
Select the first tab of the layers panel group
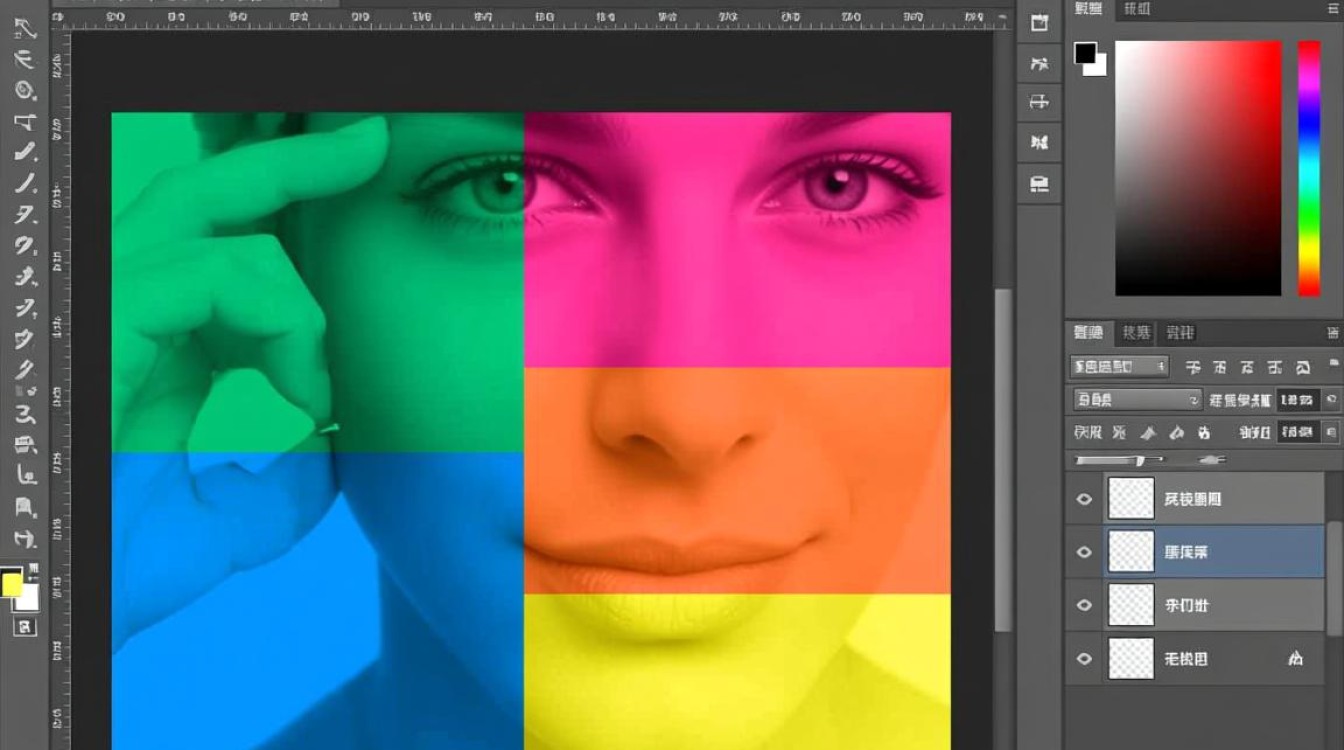[x=1088, y=333]
